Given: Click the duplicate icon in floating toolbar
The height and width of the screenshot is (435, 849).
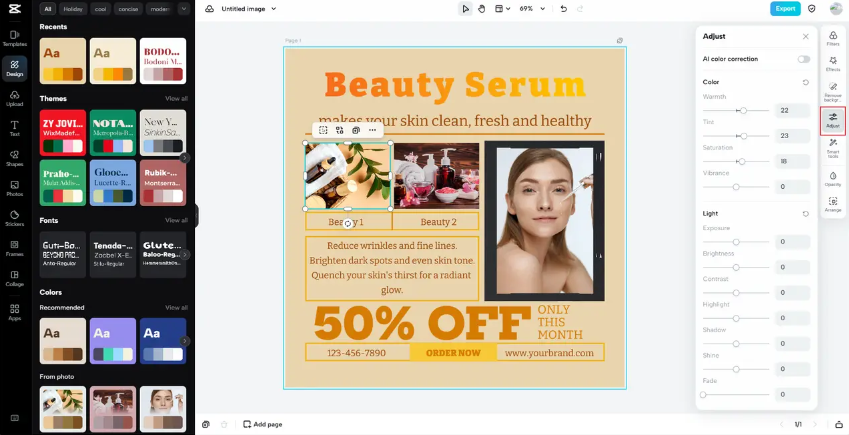Looking at the screenshot, I should click(x=356, y=130).
